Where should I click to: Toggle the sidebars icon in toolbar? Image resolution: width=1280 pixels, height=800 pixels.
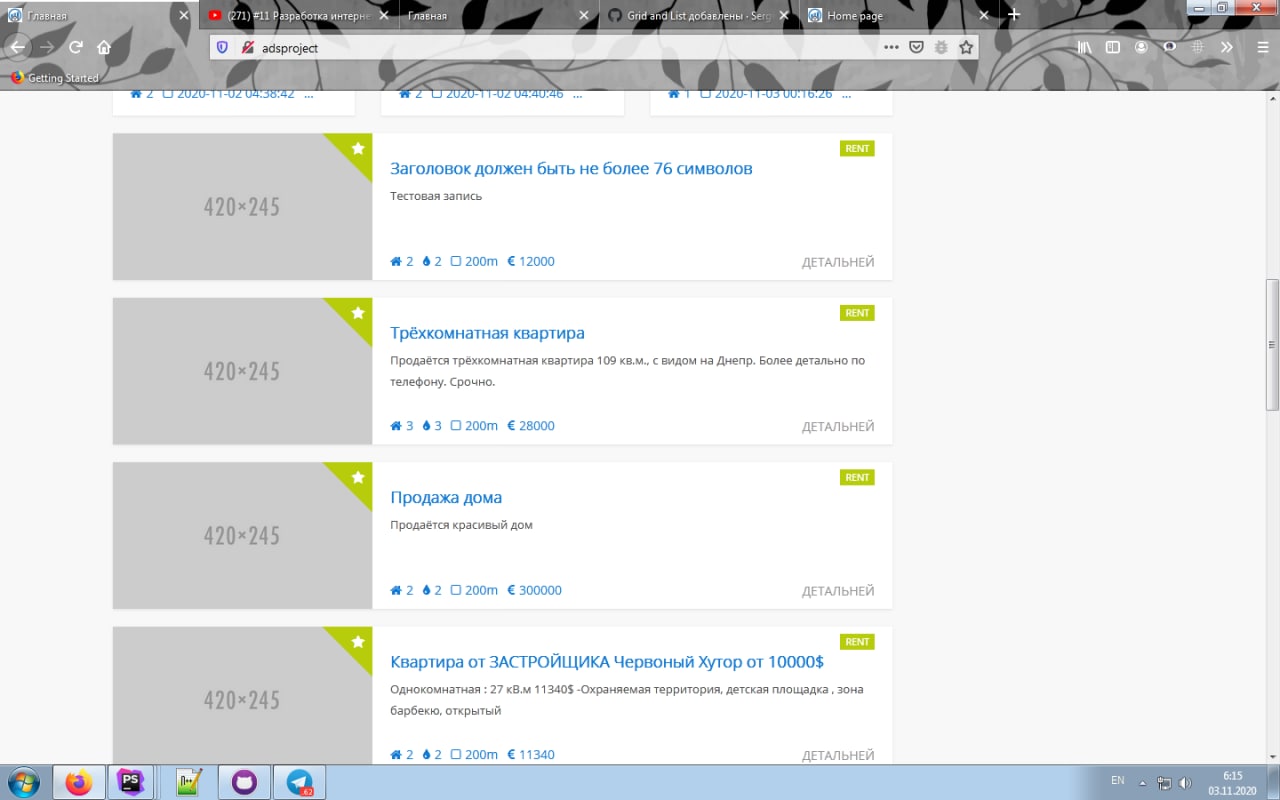click(1113, 47)
